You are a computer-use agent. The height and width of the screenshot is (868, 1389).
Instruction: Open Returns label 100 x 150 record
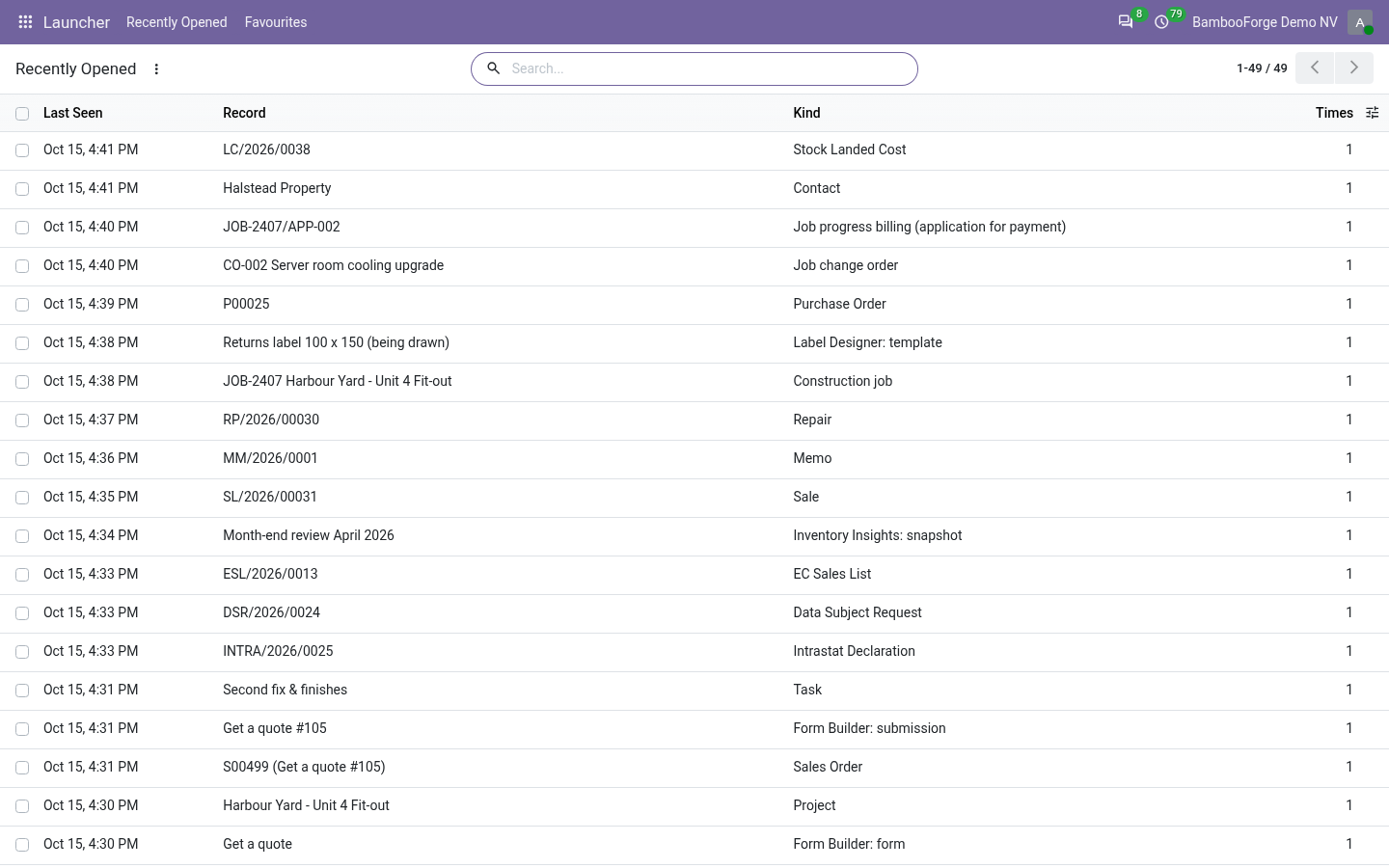pyautogui.click(x=336, y=342)
